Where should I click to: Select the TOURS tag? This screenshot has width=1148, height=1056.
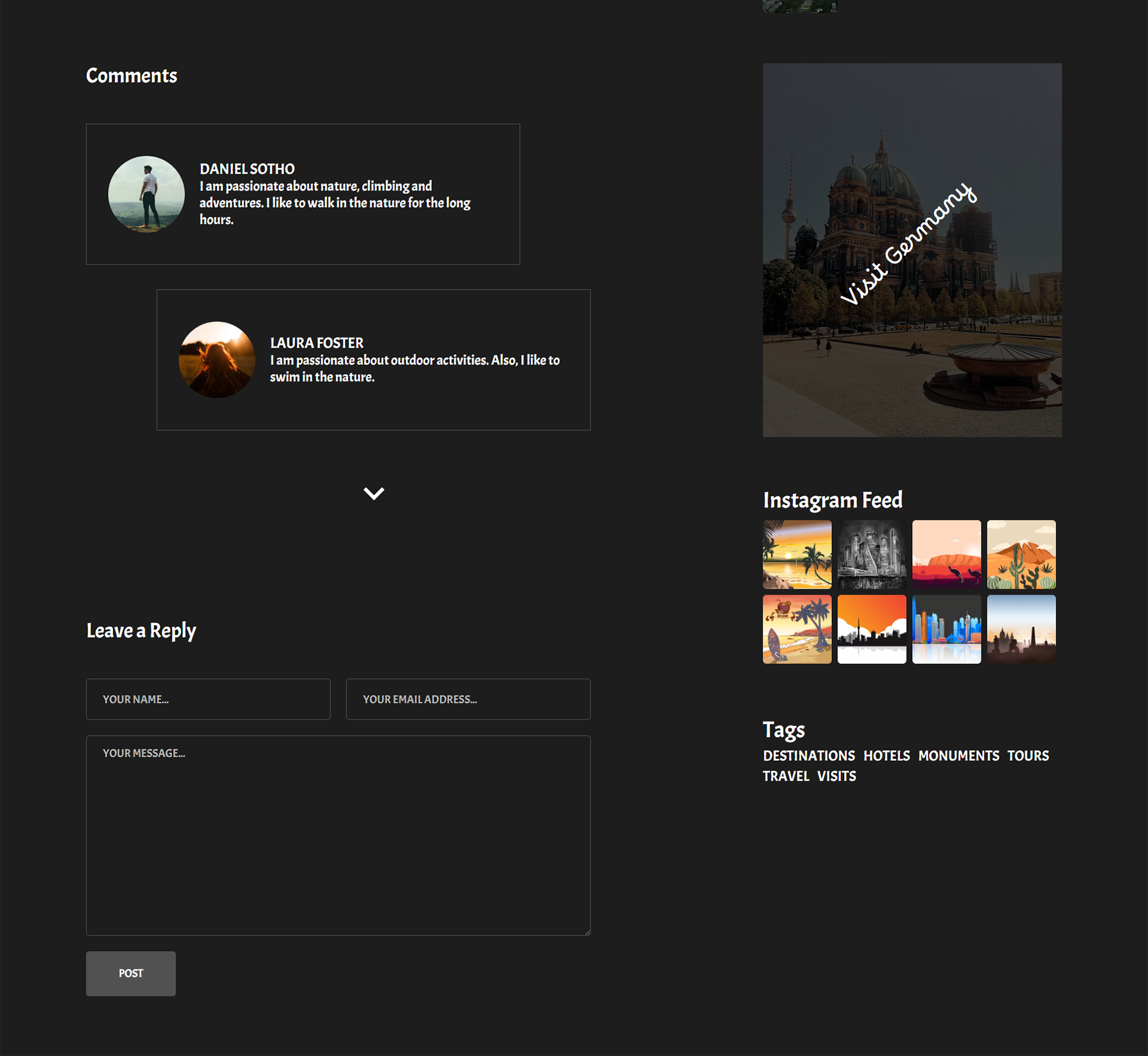(x=1028, y=755)
